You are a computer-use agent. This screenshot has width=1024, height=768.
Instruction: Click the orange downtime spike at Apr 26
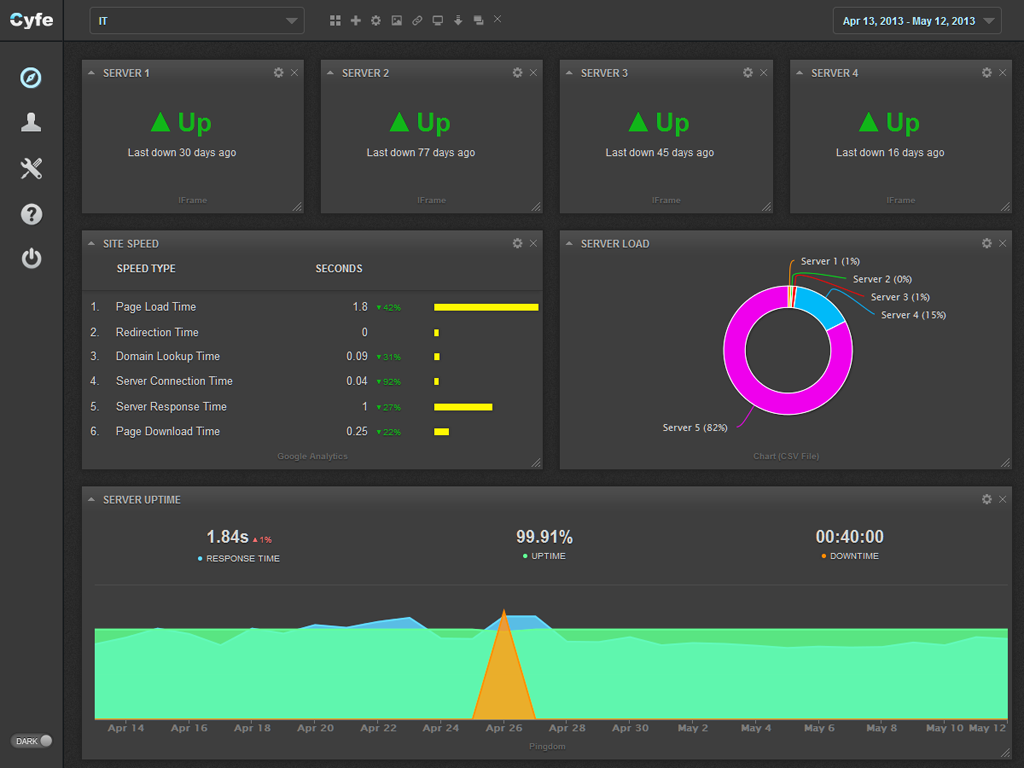[x=504, y=680]
